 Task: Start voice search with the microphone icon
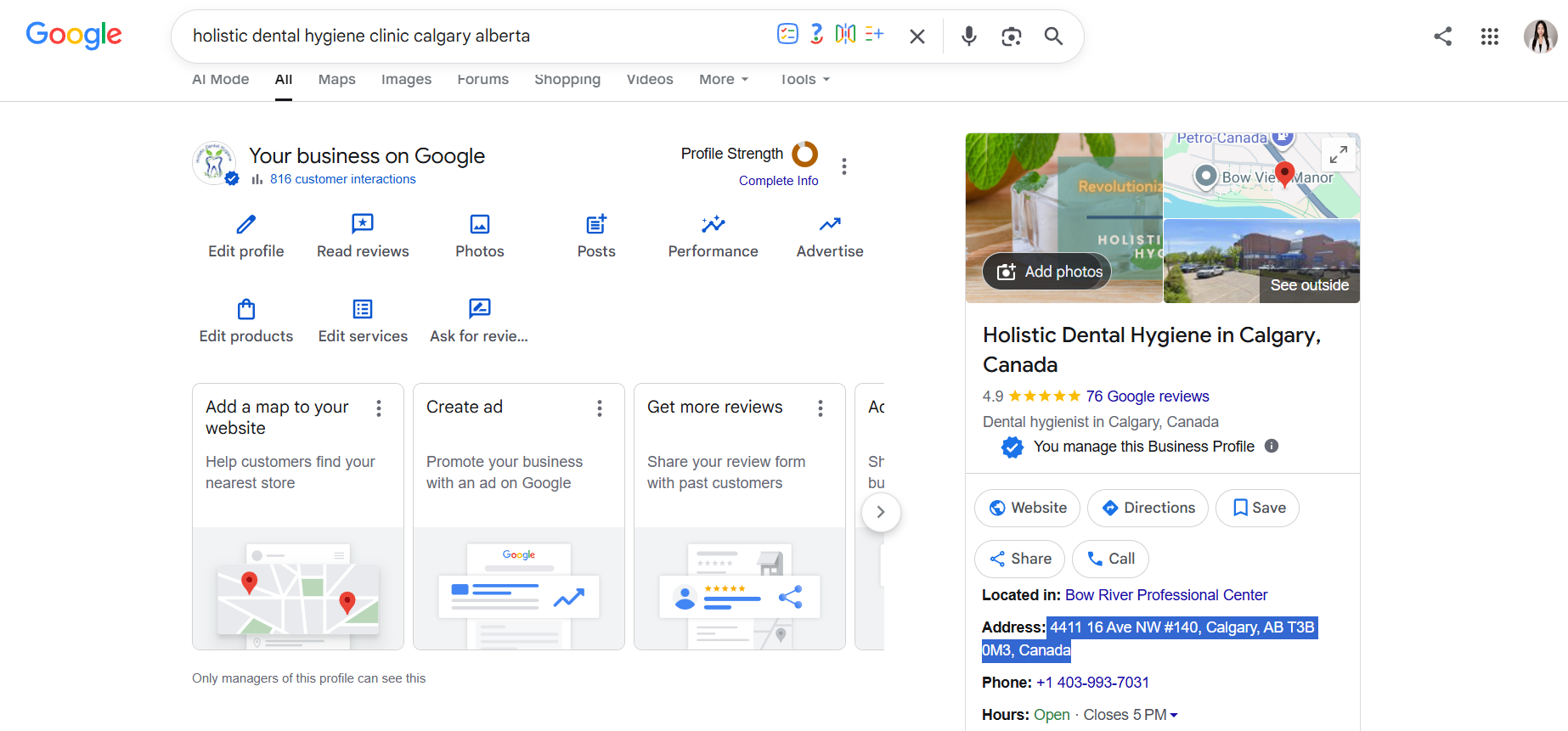968,36
